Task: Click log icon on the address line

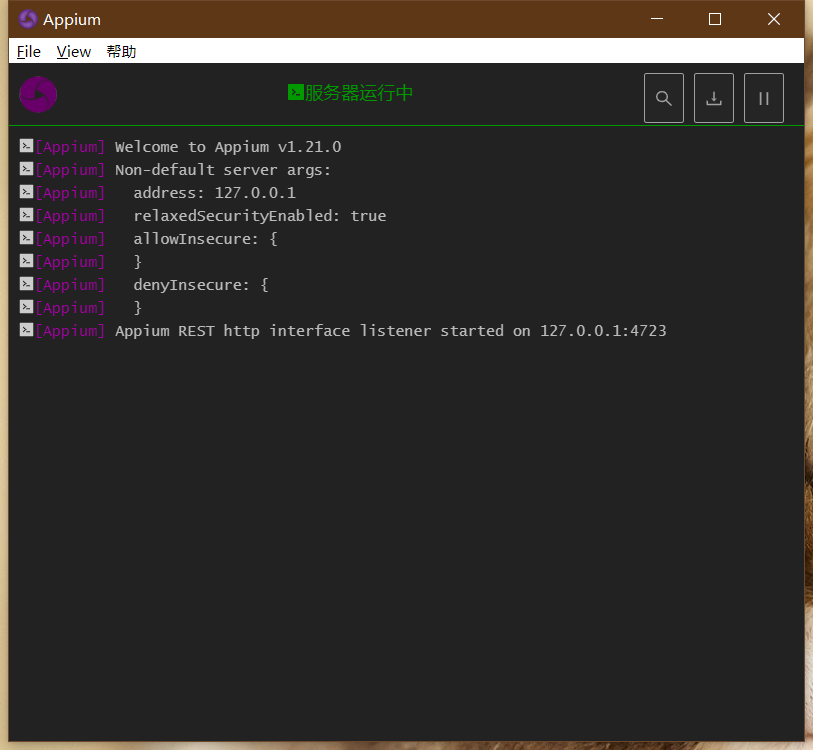Action: point(26,192)
